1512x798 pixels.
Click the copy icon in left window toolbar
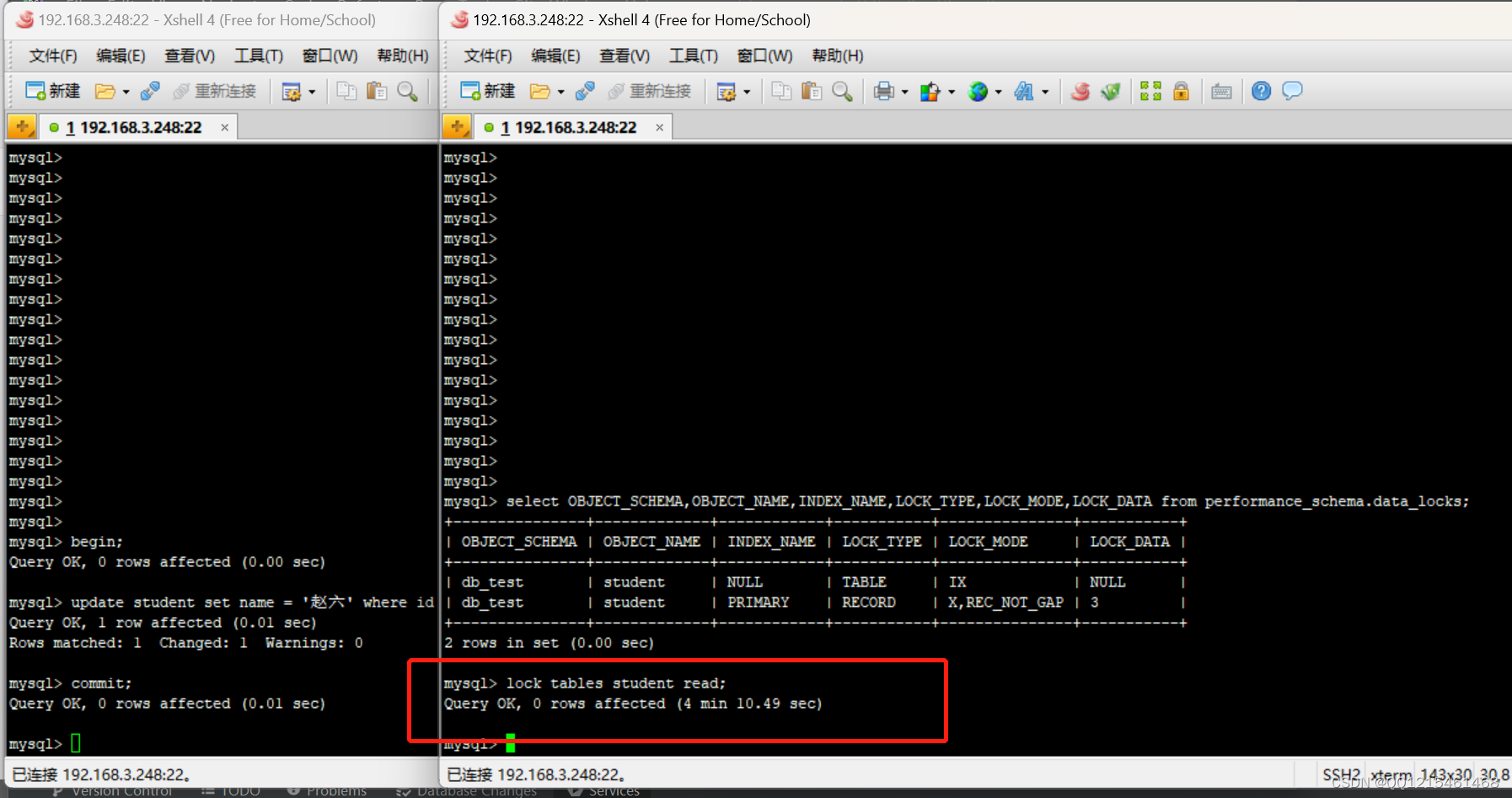(346, 91)
